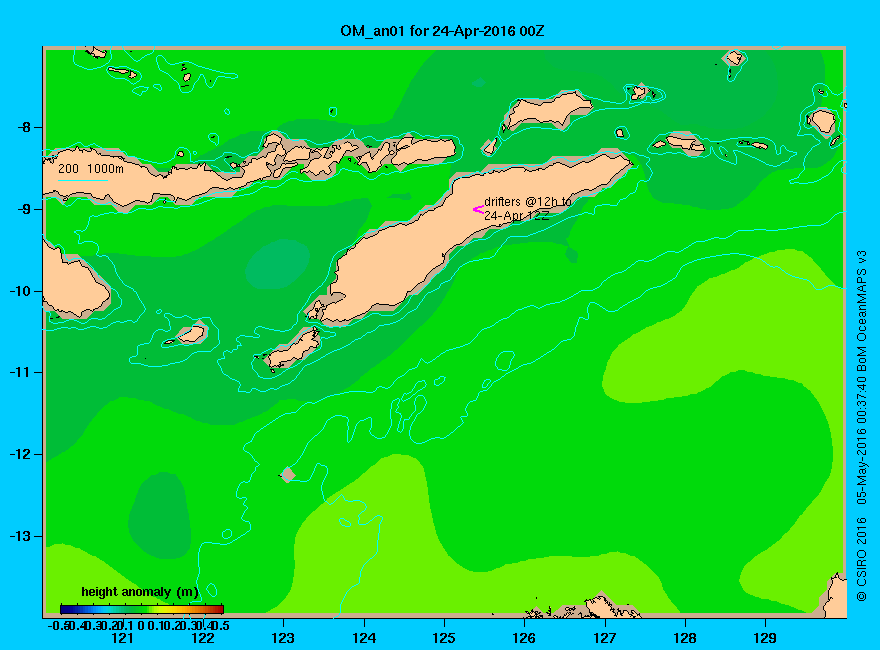
Task: Click longitude axis label 121
Action: coord(122,638)
